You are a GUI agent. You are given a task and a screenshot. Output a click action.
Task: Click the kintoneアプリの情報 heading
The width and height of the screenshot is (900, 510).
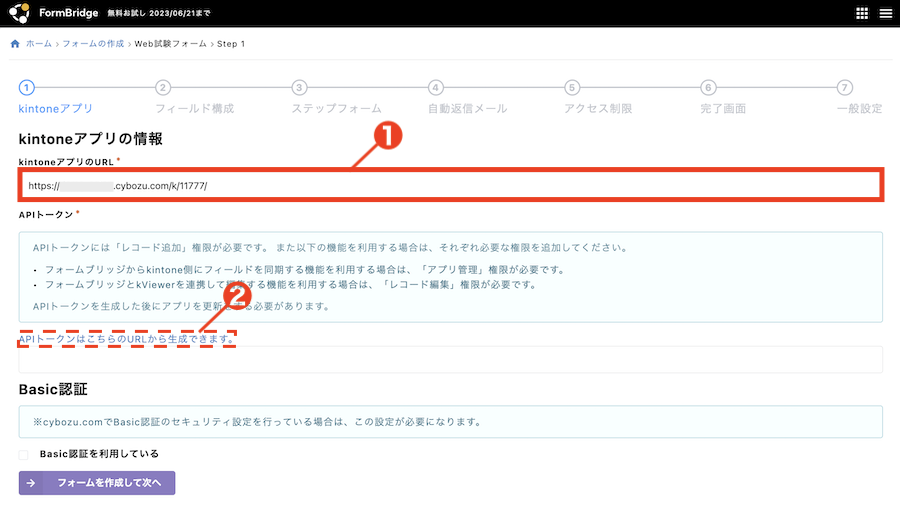pos(91,139)
